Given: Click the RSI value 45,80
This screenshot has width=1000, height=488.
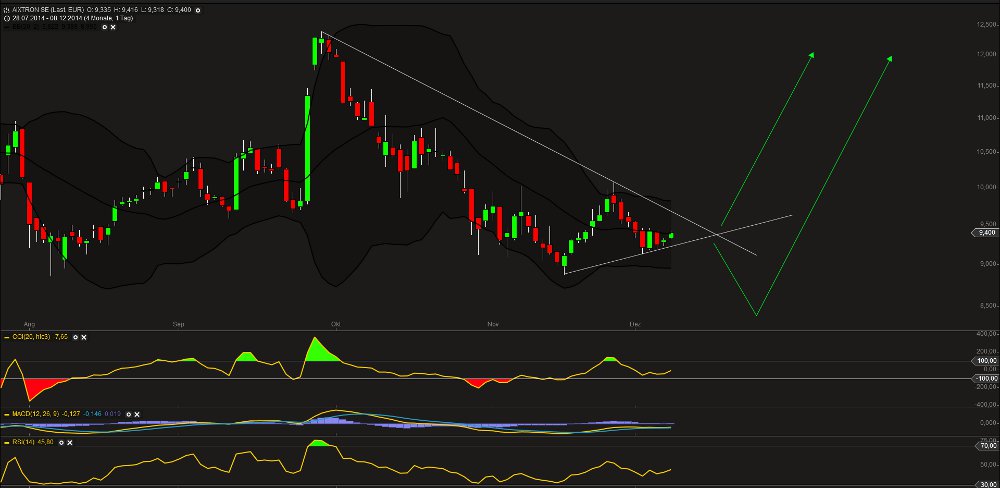Looking at the screenshot, I should click(45, 442).
